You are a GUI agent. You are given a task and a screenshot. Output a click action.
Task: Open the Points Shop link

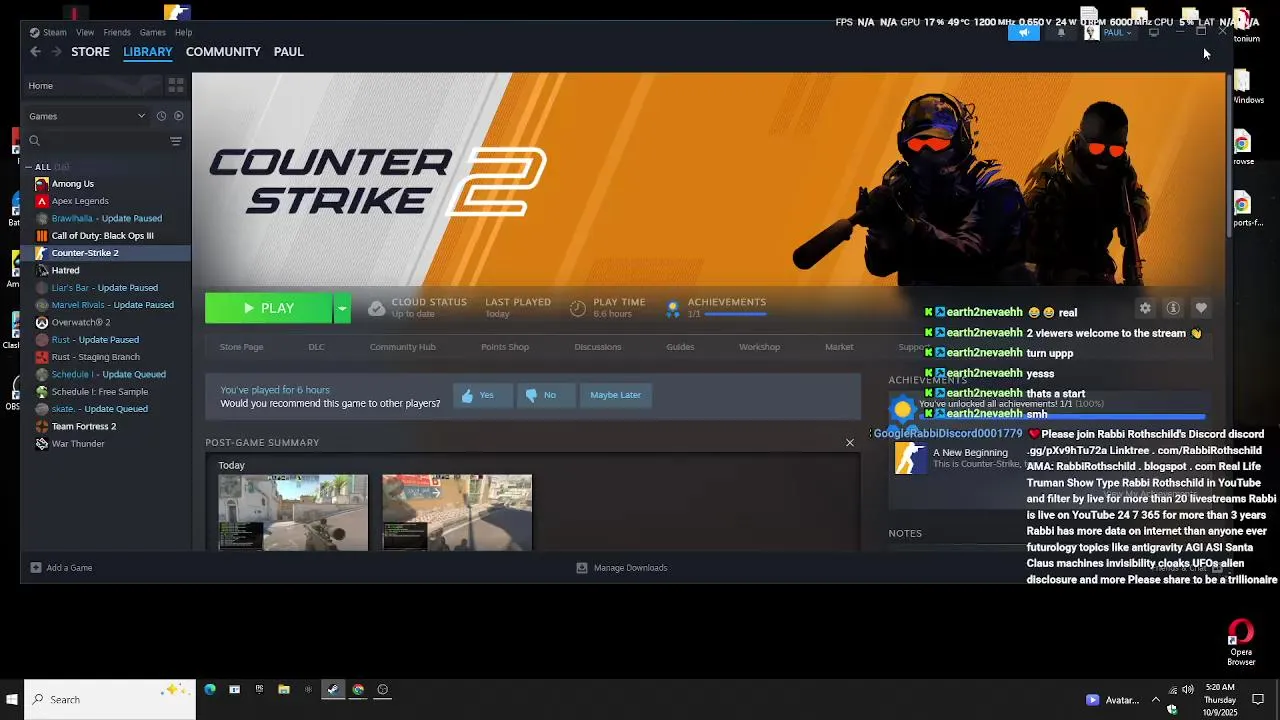(505, 347)
